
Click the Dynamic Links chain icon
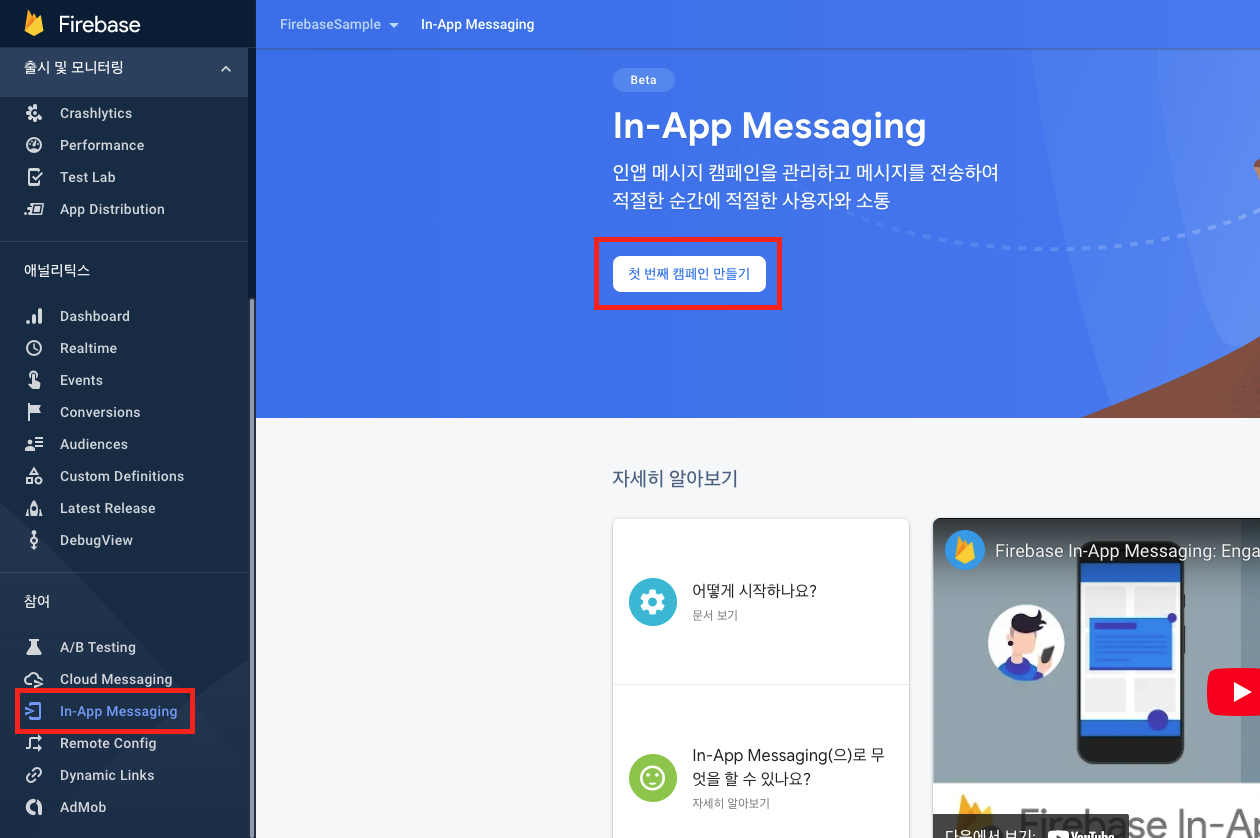(34, 775)
